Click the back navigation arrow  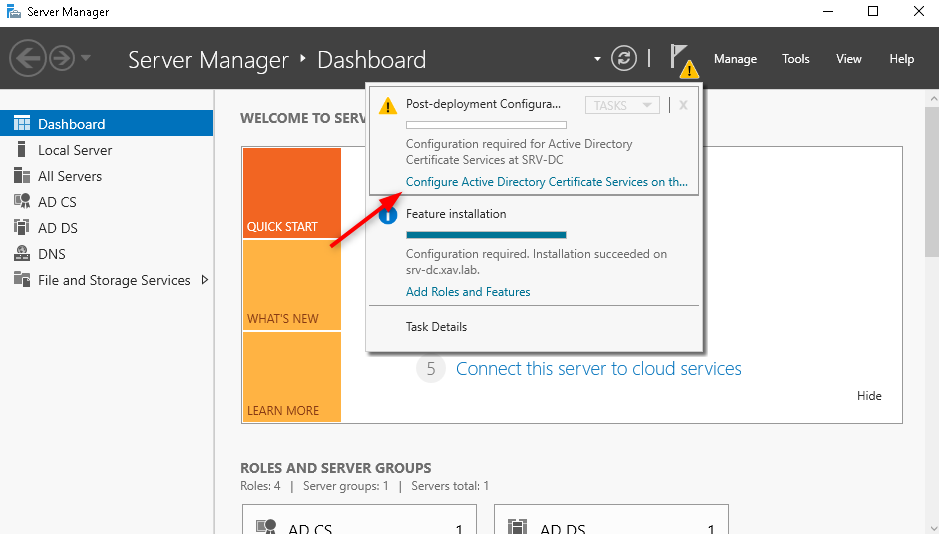pos(28,58)
